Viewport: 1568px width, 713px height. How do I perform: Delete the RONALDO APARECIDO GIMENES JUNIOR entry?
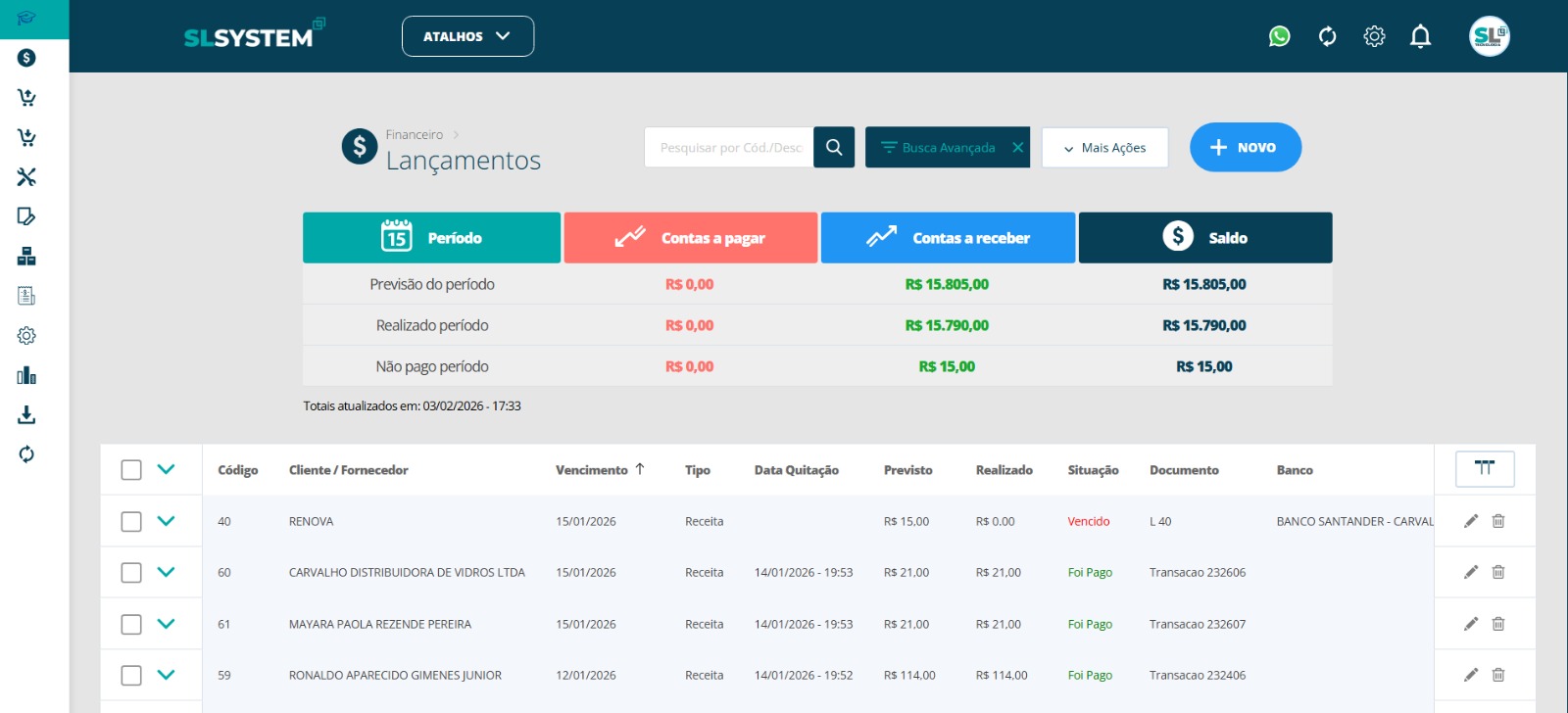click(1497, 675)
